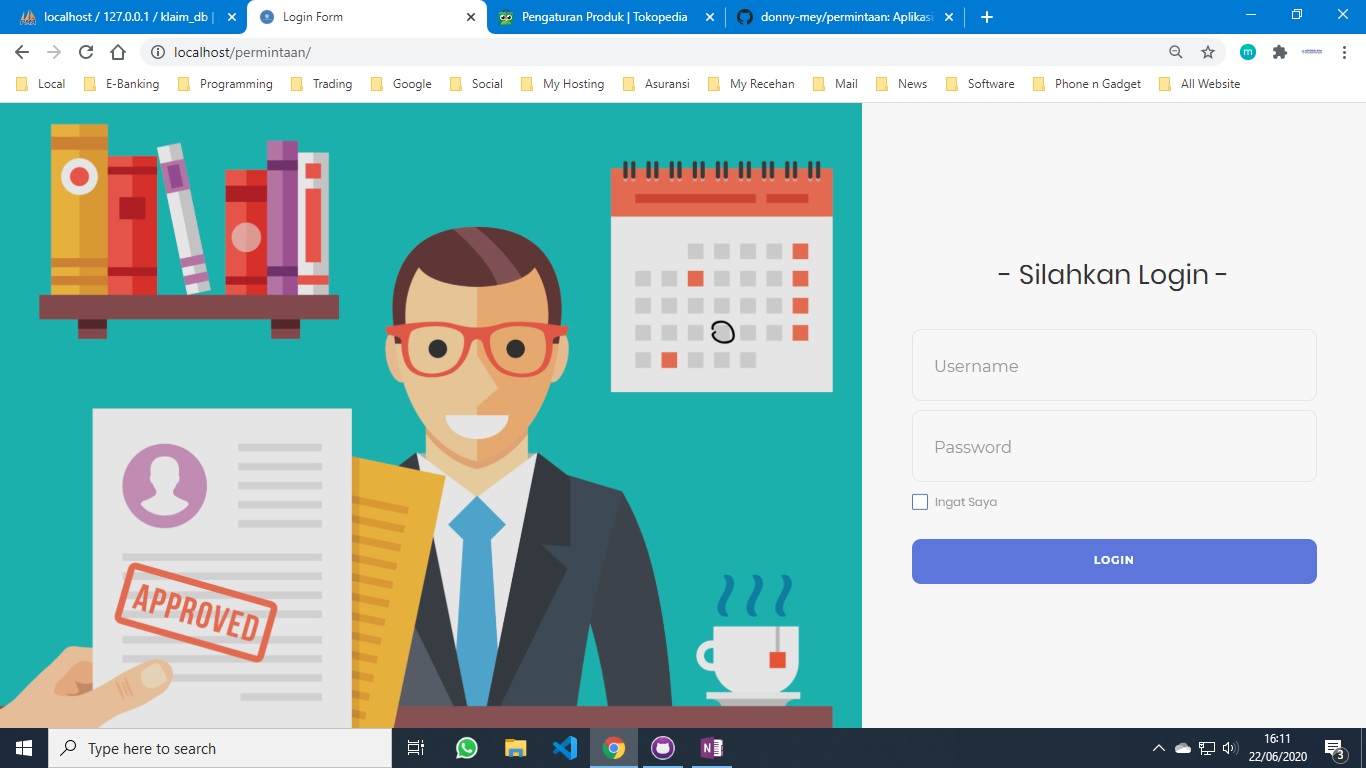Show hidden system tray icons

click(x=1158, y=748)
